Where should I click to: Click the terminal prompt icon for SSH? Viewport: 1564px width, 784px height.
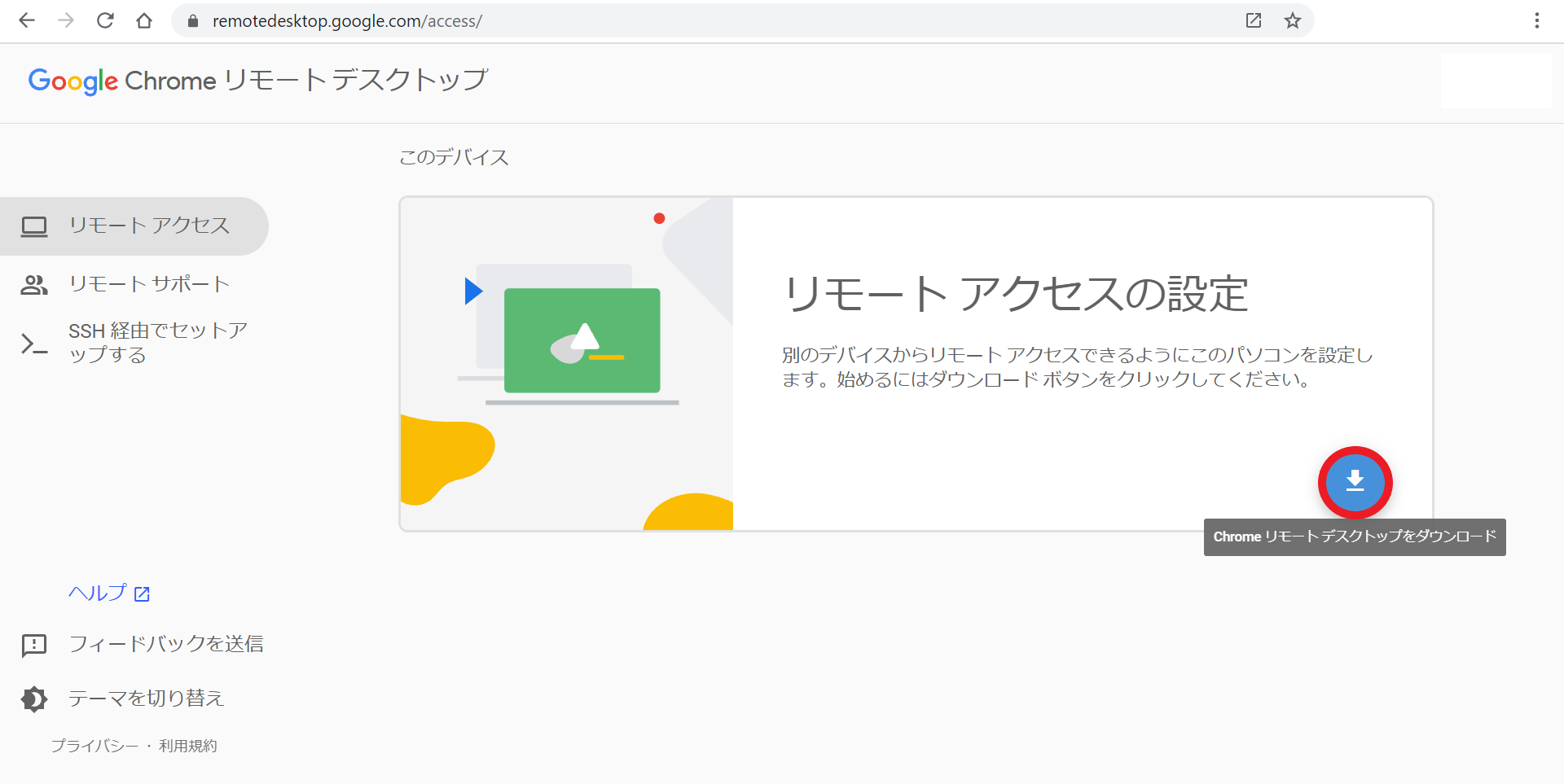(x=34, y=344)
